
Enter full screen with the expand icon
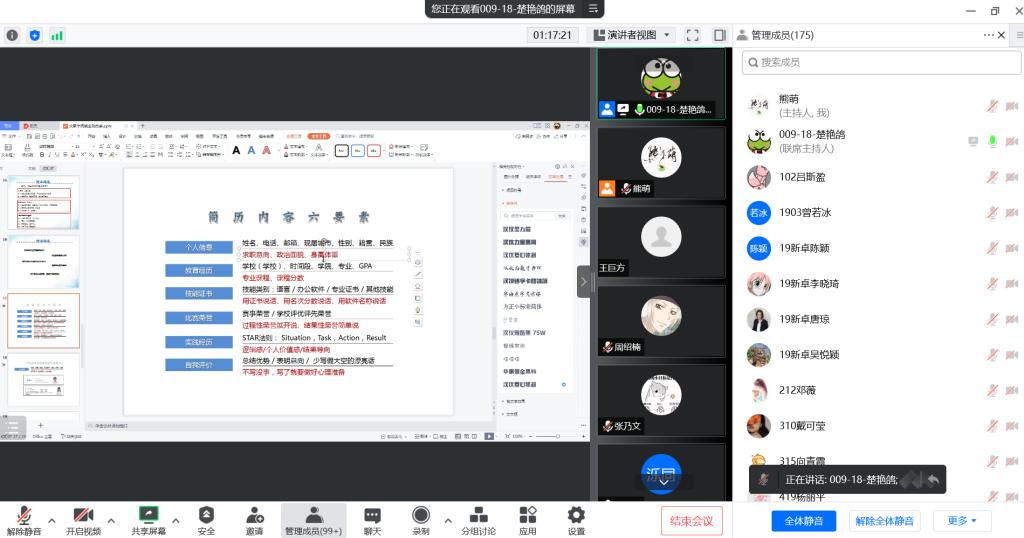(x=693, y=35)
